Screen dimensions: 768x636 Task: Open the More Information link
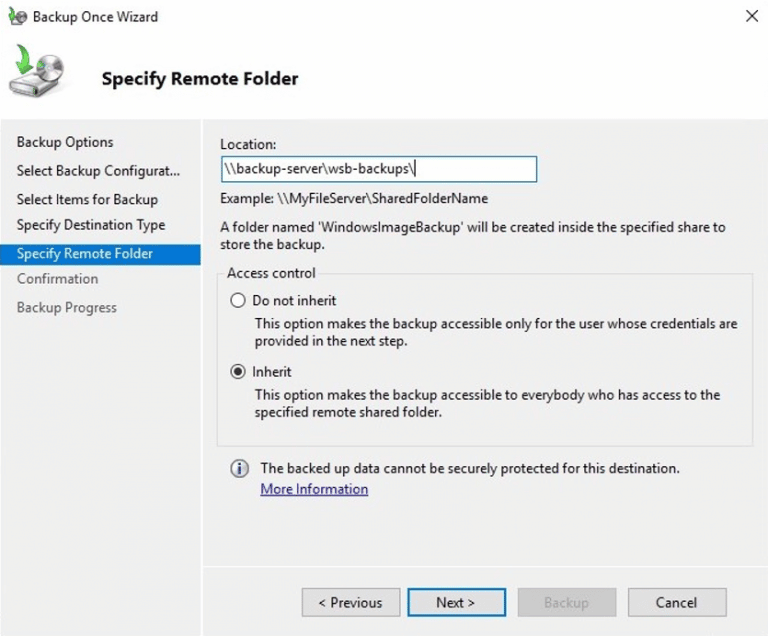(x=314, y=489)
